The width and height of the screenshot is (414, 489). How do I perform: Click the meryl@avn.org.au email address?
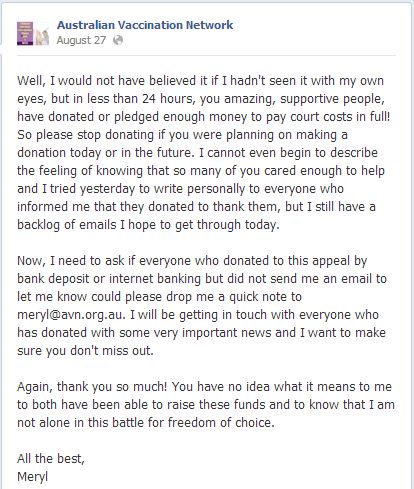(x=71, y=315)
